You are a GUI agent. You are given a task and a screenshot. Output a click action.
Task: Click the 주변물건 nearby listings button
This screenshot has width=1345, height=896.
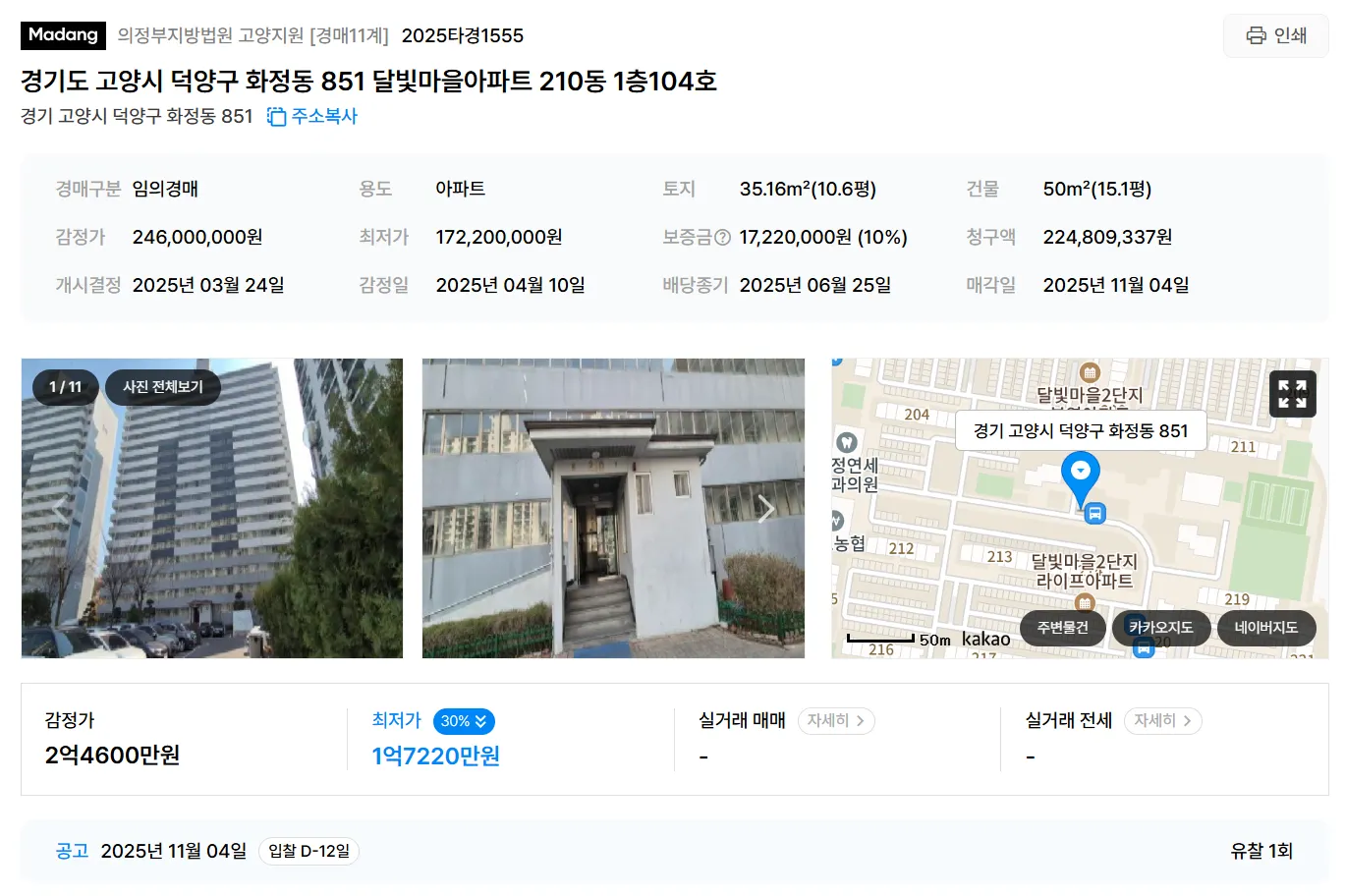point(1063,627)
